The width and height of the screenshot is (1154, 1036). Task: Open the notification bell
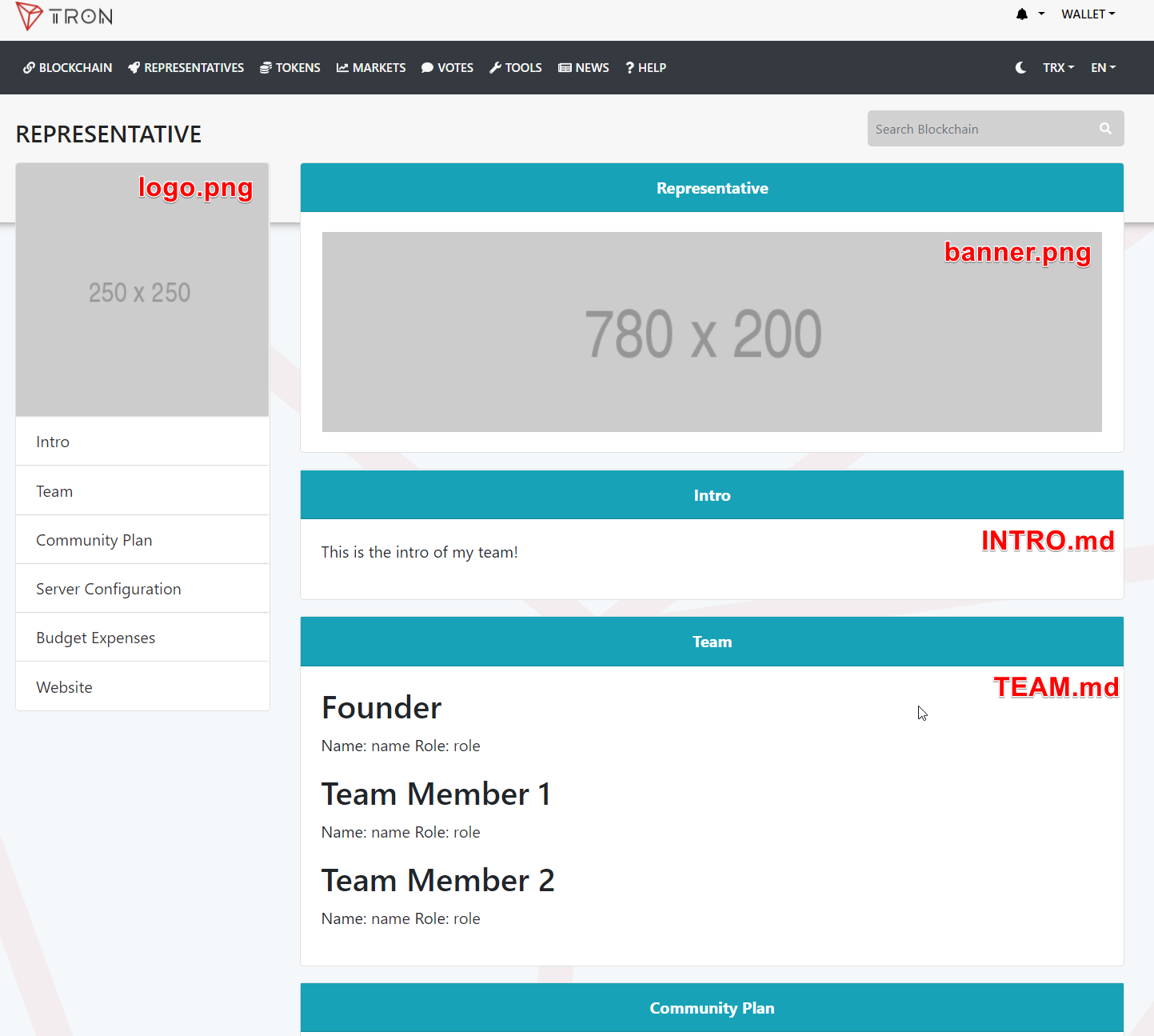[1022, 14]
